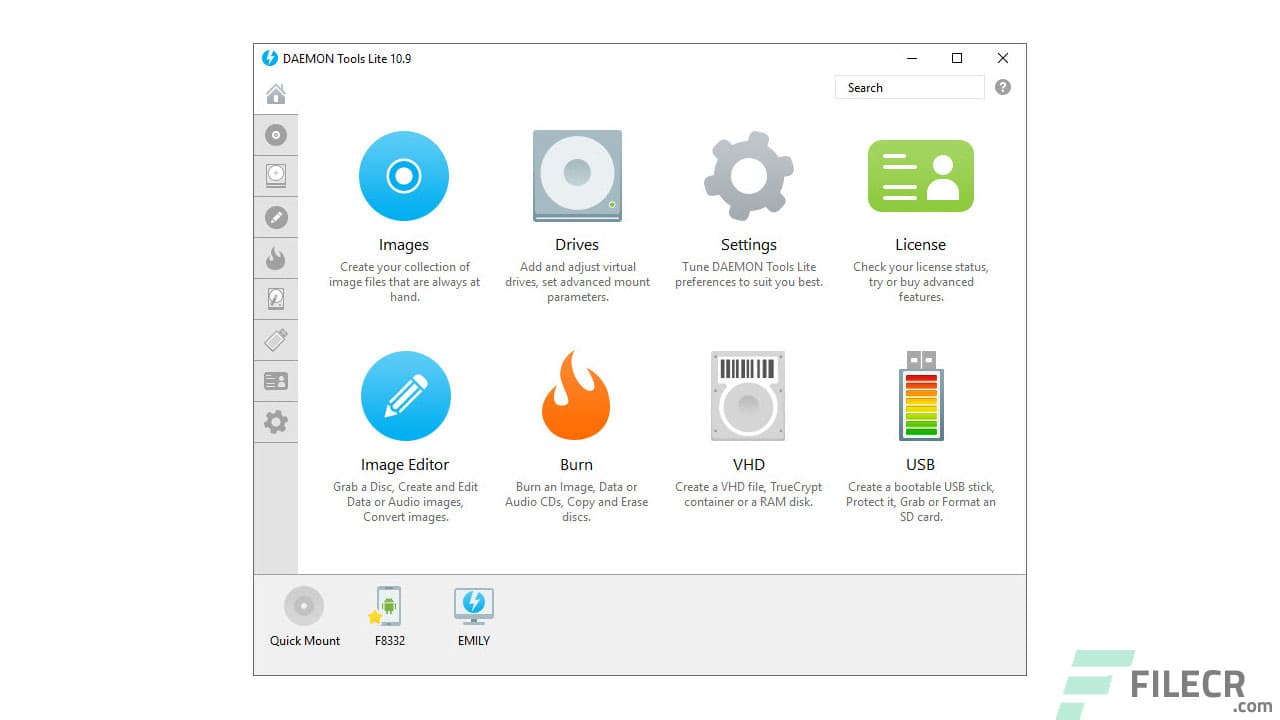The height and width of the screenshot is (720, 1280).
Task: Click the Quick Mount disc icon
Action: tap(303, 605)
